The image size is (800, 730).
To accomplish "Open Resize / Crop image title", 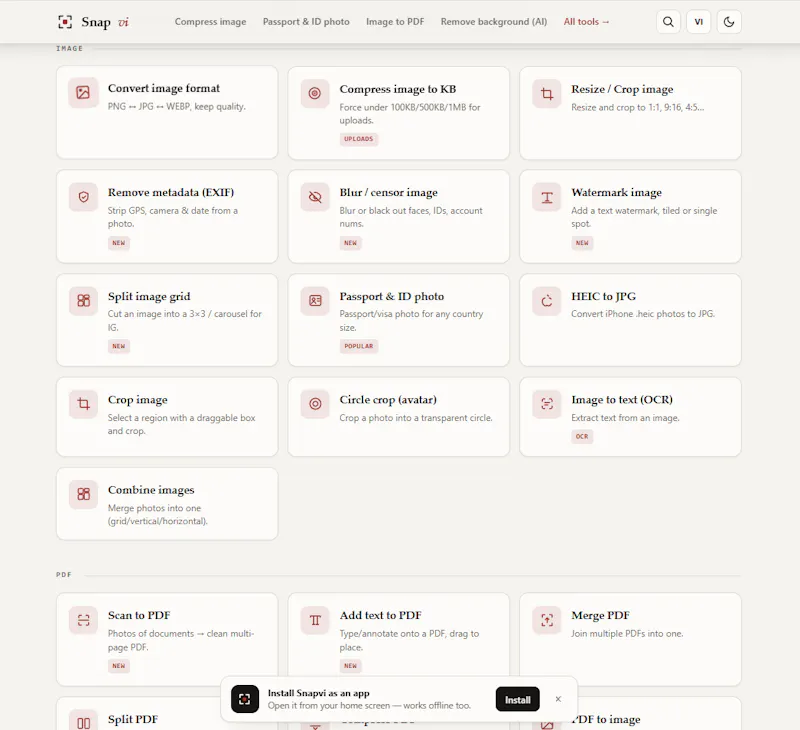I will [x=622, y=89].
